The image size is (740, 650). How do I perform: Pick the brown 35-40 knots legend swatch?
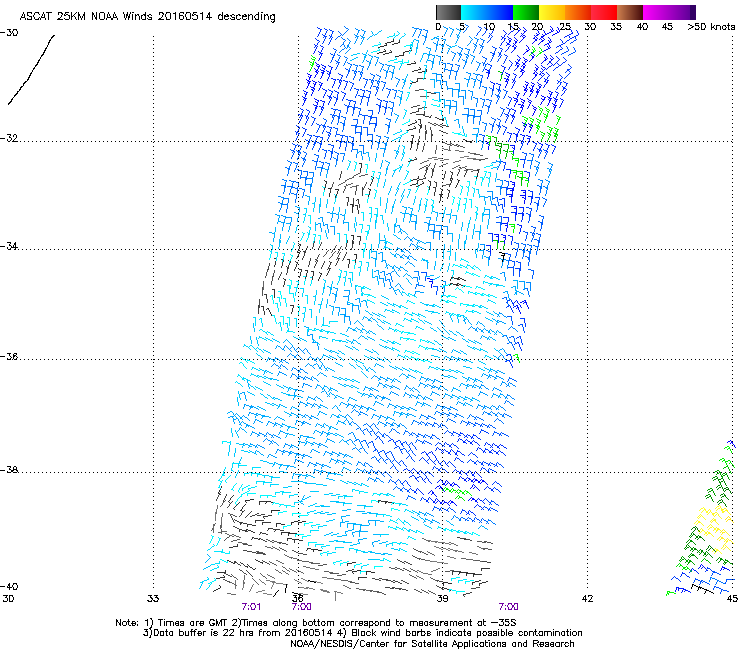tap(630, 12)
